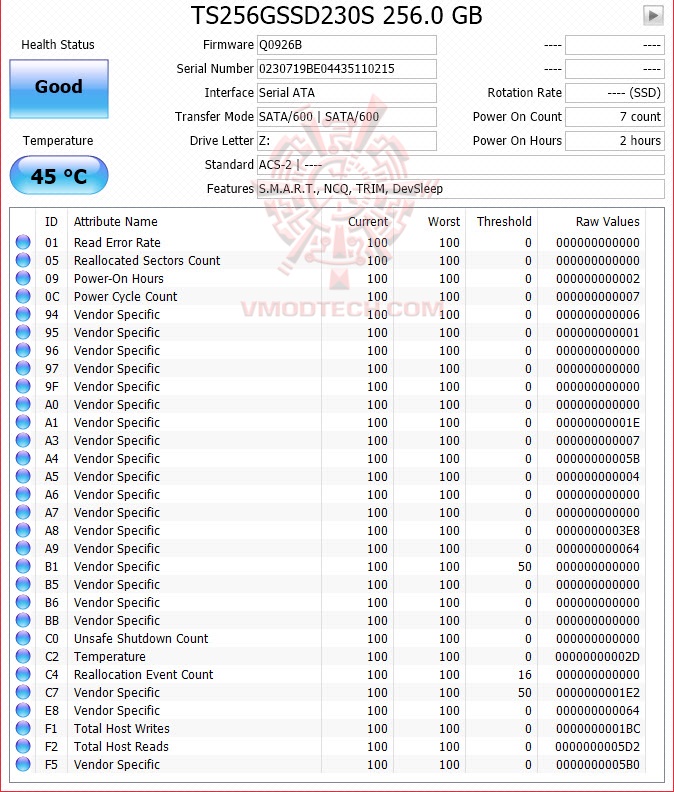
Task: Click status icon of row ID 94
Action: coord(23,314)
